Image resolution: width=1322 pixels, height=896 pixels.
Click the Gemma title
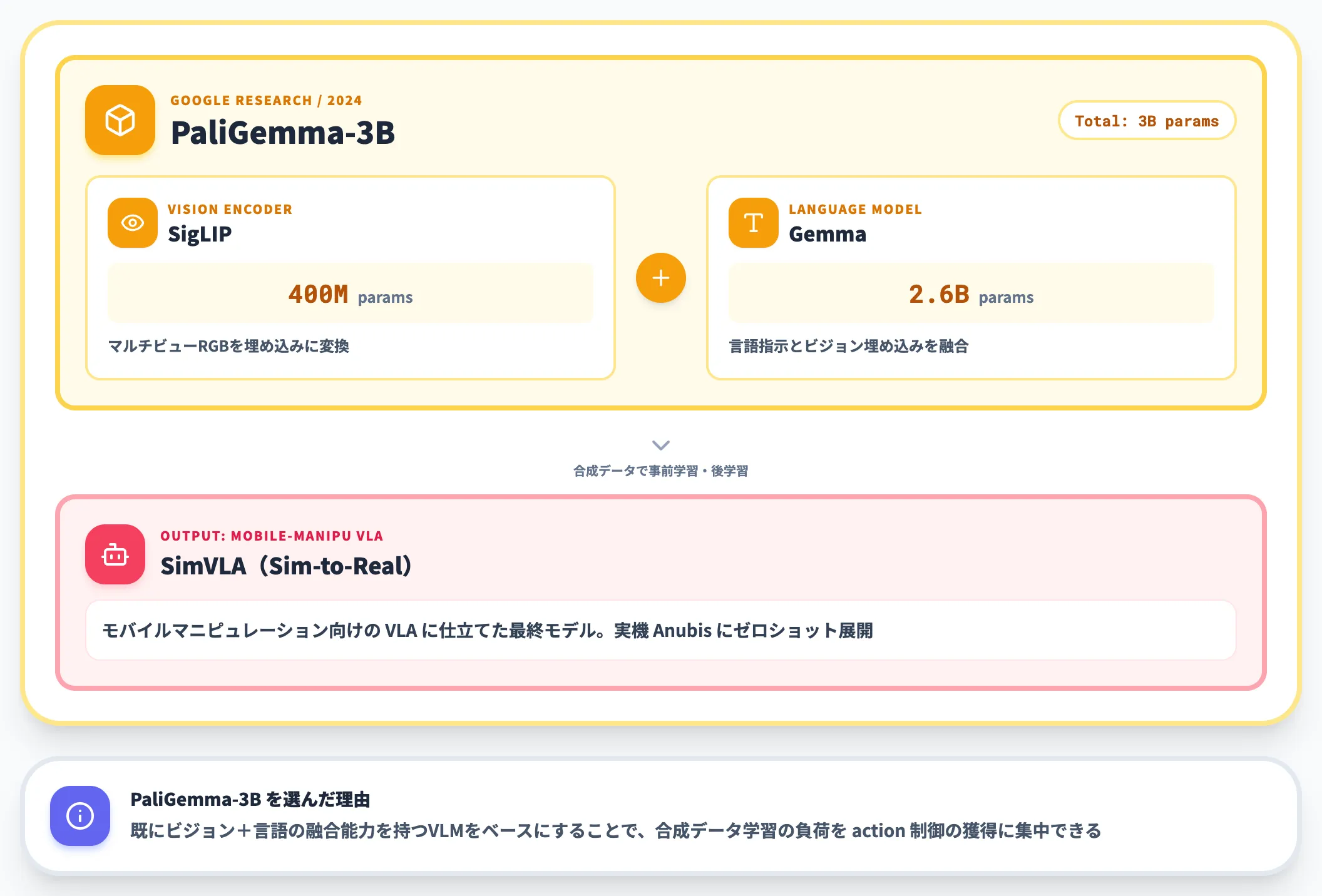828,234
